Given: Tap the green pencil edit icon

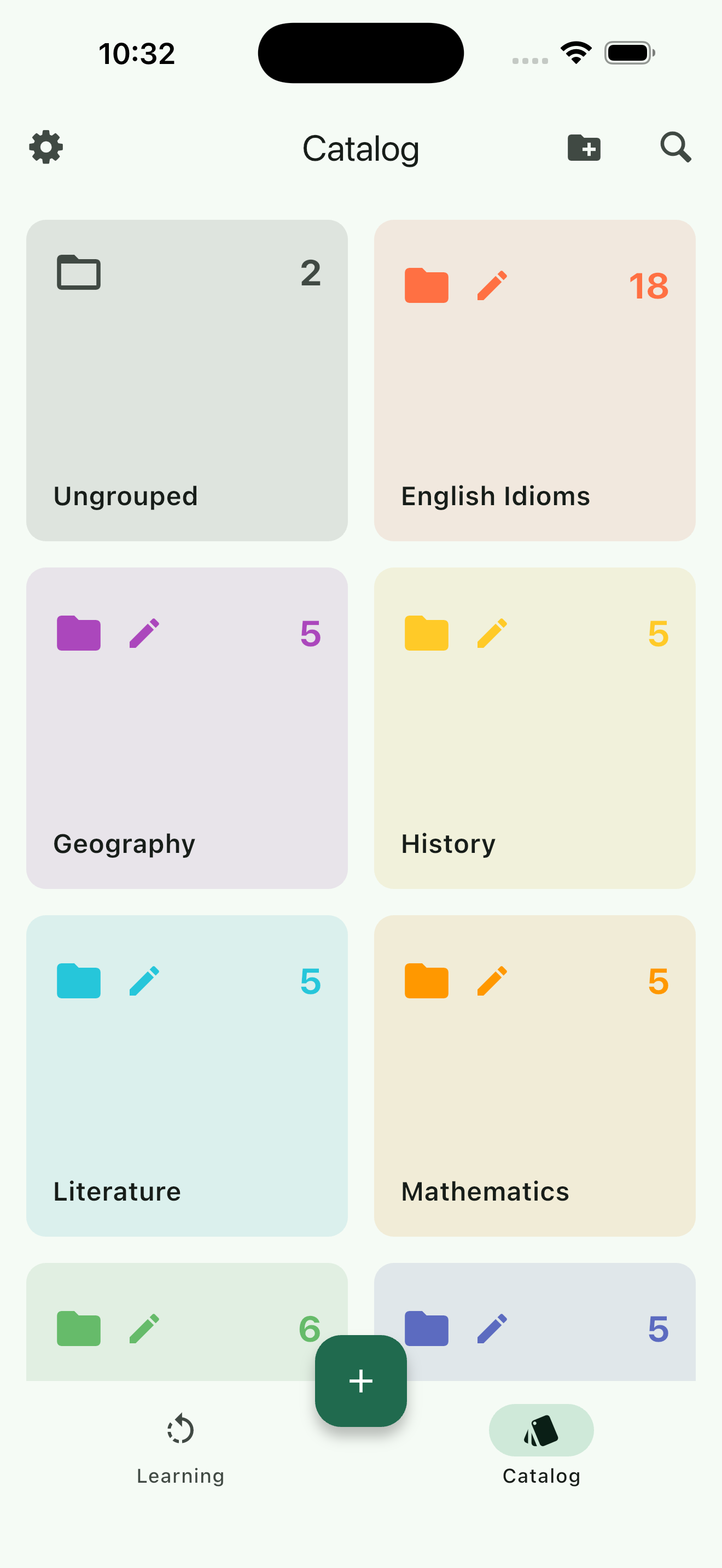Looking at the screenshot, I should pos(144,1328).
